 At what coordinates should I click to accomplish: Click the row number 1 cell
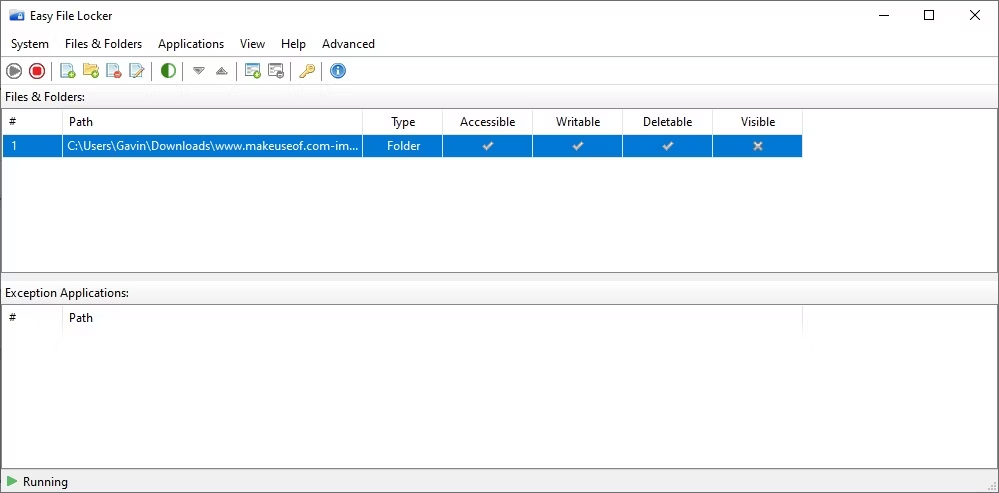(x=32, y=146)
